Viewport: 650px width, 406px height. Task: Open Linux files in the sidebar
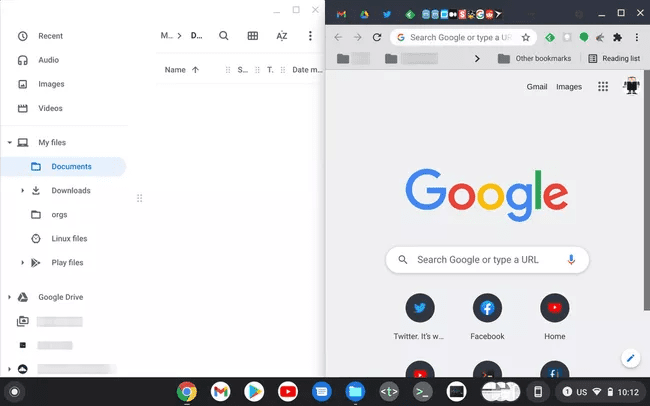click(69, 238)
